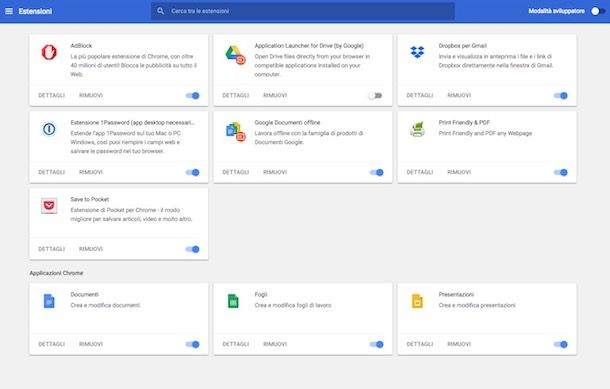Click the Save to Pocket icon
Viewport: 610px width, 389px height.
tap(49, 205)
